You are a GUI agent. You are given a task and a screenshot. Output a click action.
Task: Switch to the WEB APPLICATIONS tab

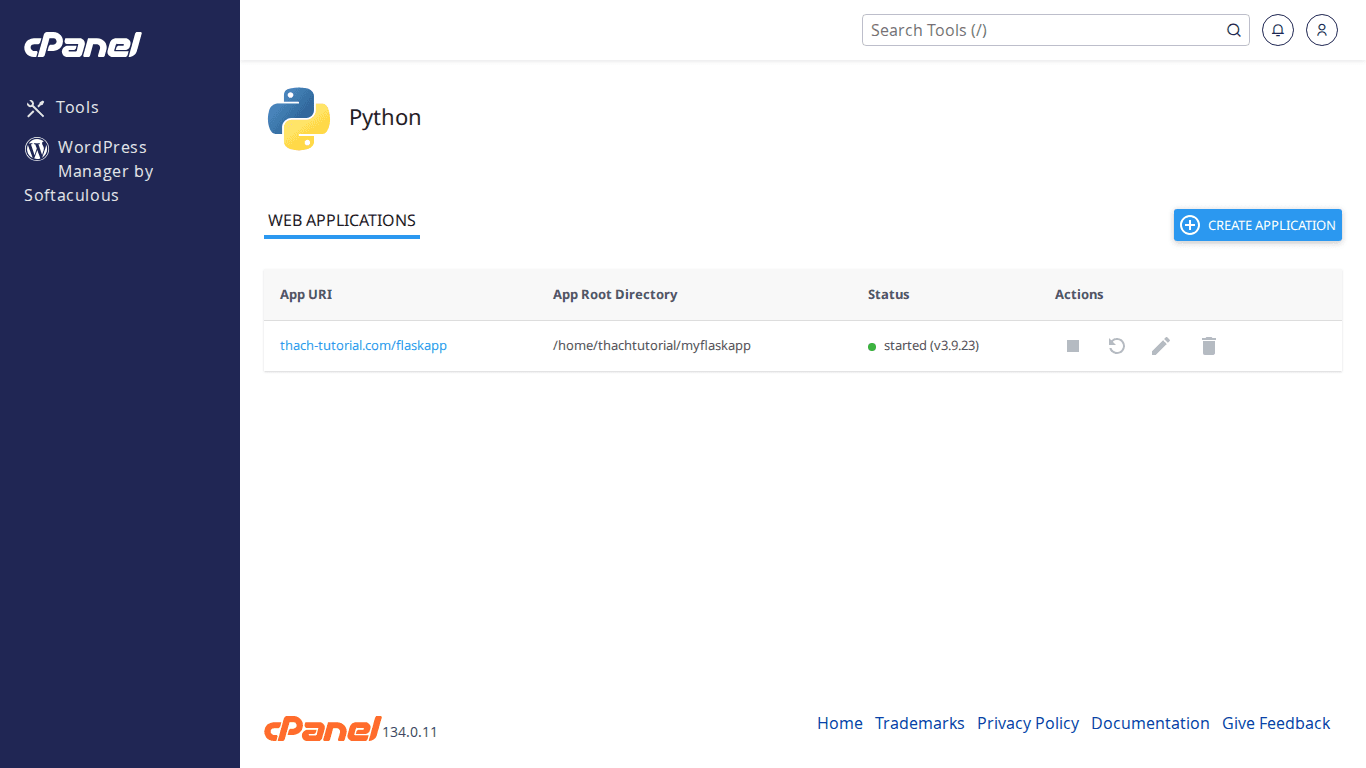click(341, 220)
